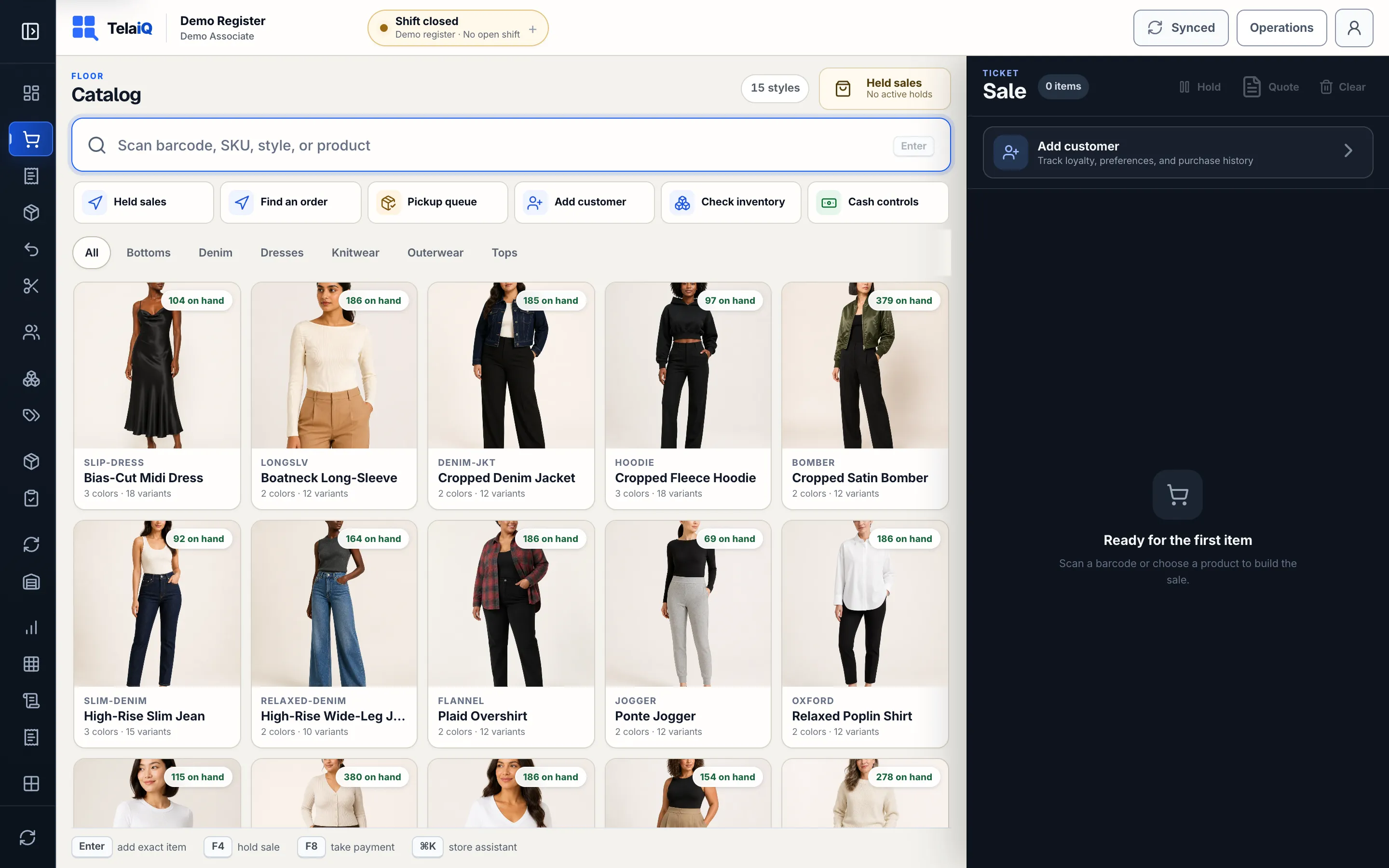Open the Operations menu button
Image resolution: width=1389 pixels, height=868 pixels.
[1281, 27]
